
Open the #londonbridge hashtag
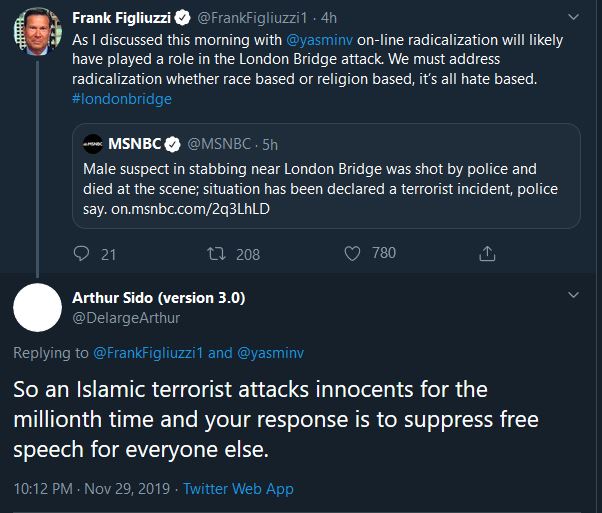[x=122, y=99]
